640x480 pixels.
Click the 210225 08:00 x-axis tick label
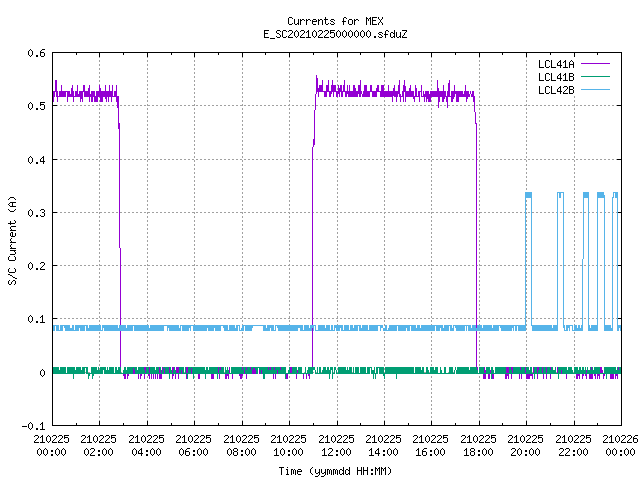tap(241, 446)
